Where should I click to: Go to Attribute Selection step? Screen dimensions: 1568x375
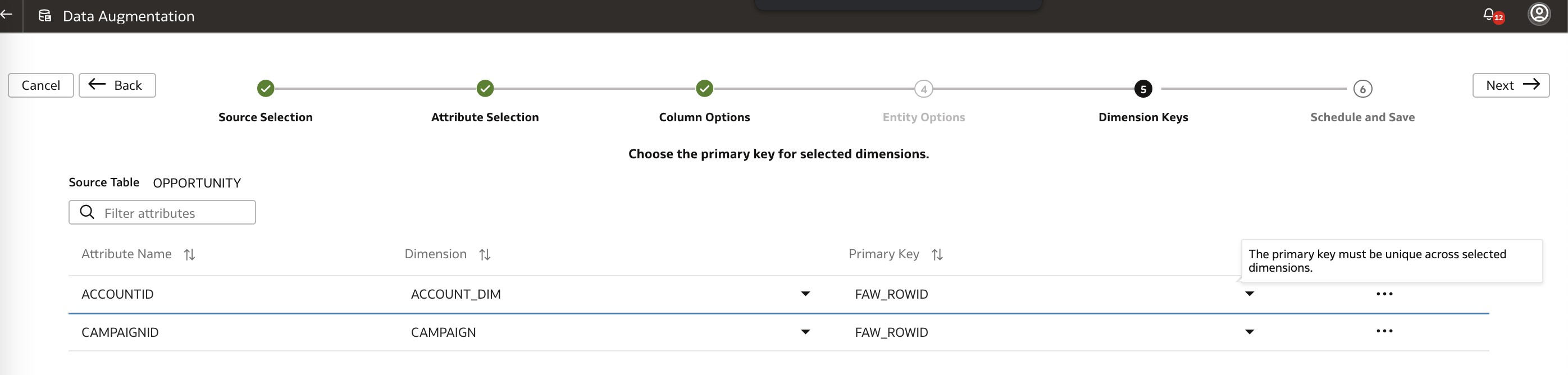pos(485,89)
